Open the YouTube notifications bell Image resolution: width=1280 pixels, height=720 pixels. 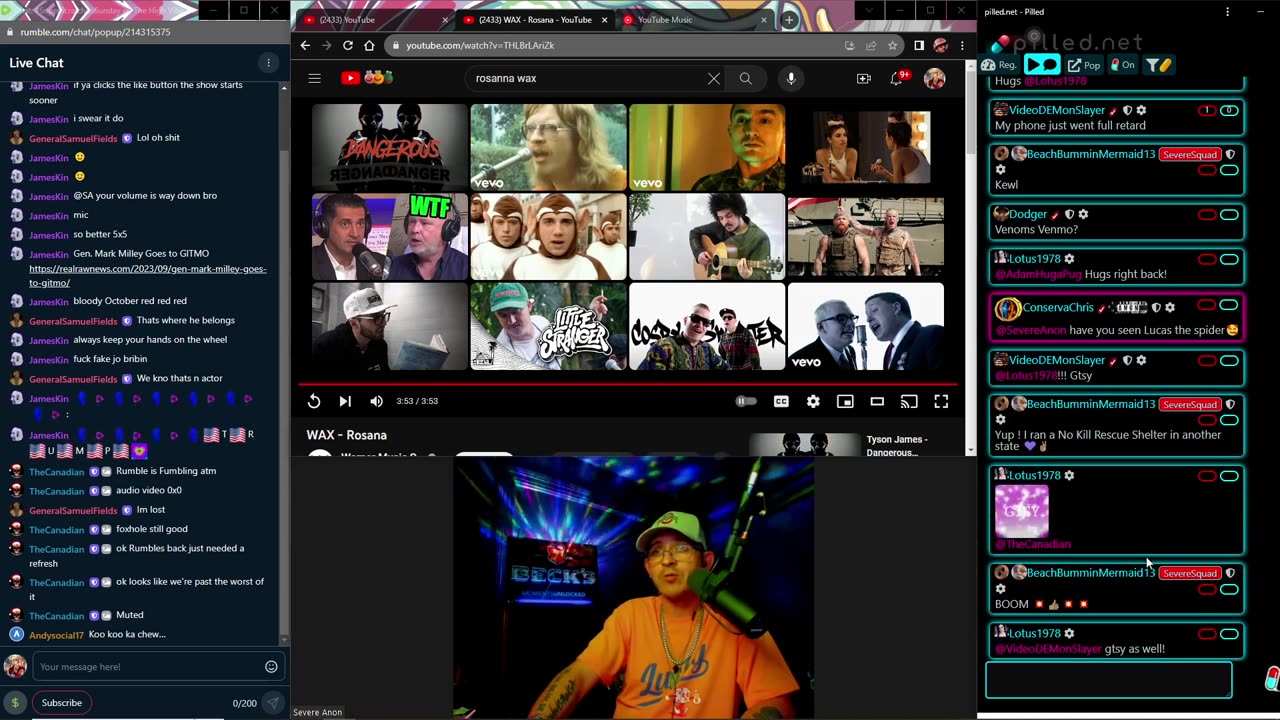pyautogui.click(x=898, y=78)
